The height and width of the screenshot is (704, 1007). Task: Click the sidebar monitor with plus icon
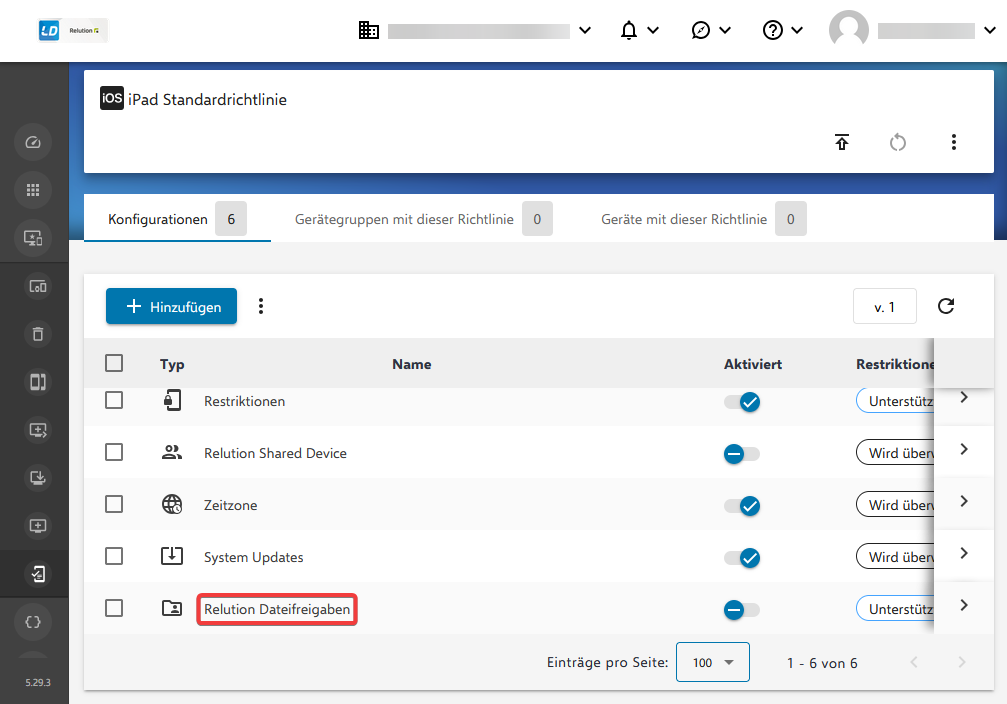[x=38, y=526]
